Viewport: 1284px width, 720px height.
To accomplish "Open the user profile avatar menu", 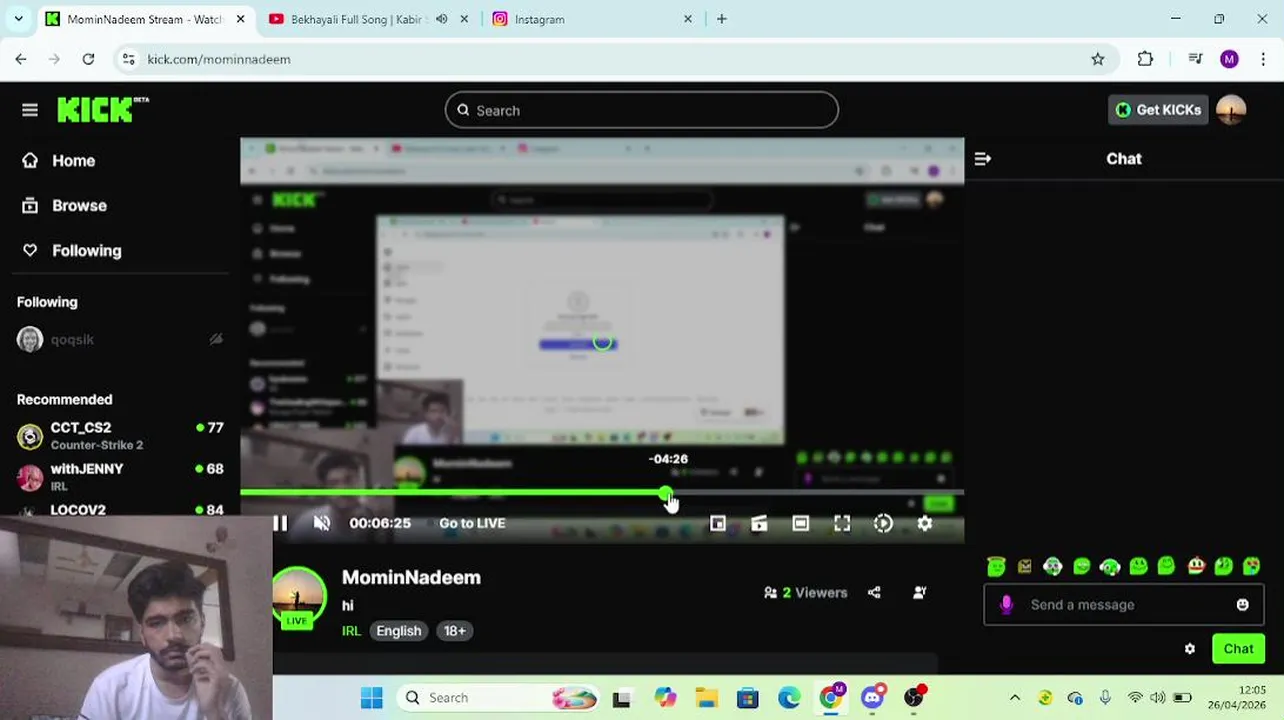I will 1231,110.
